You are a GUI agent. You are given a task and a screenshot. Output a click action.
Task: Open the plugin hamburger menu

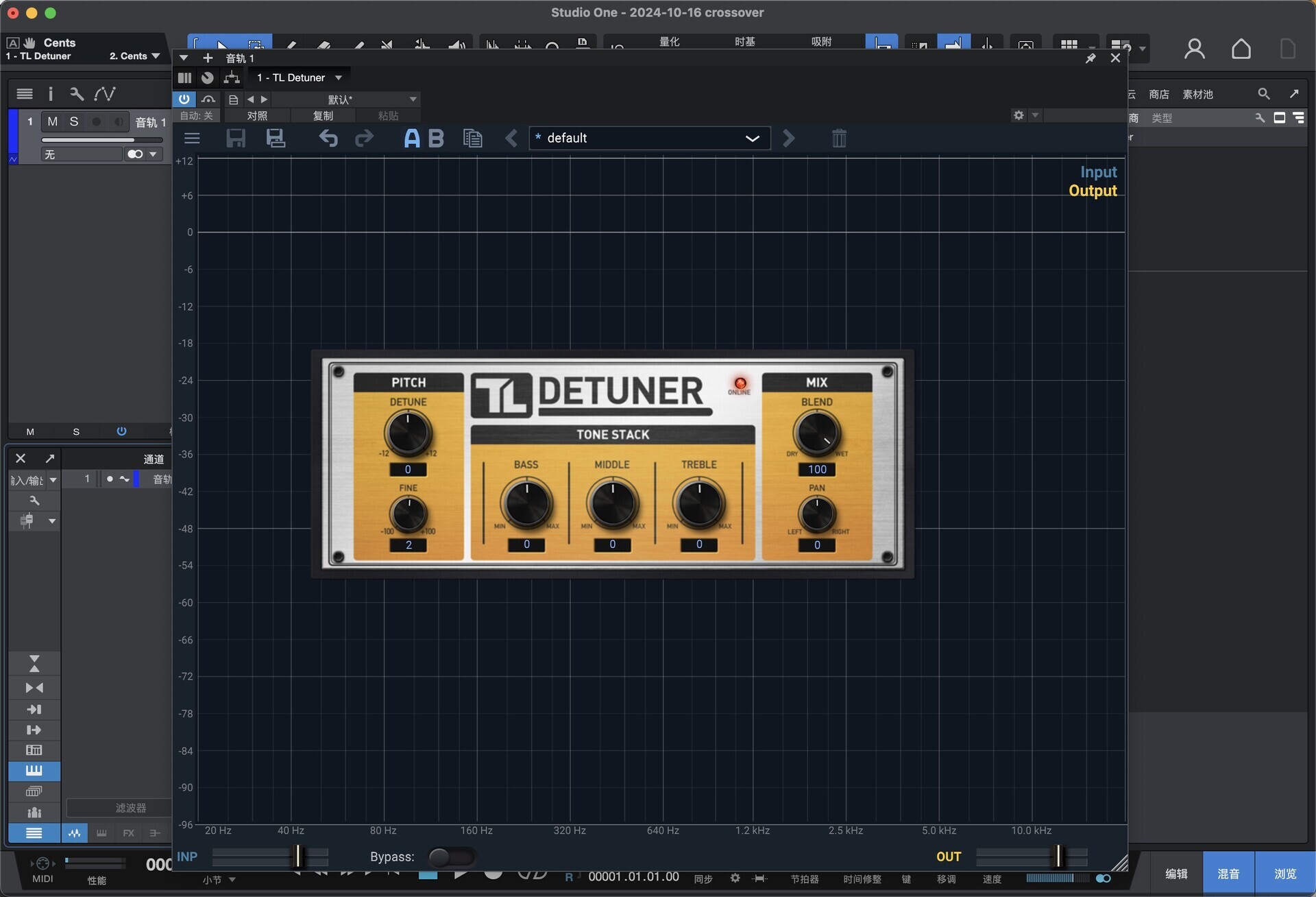pos(192,139)
